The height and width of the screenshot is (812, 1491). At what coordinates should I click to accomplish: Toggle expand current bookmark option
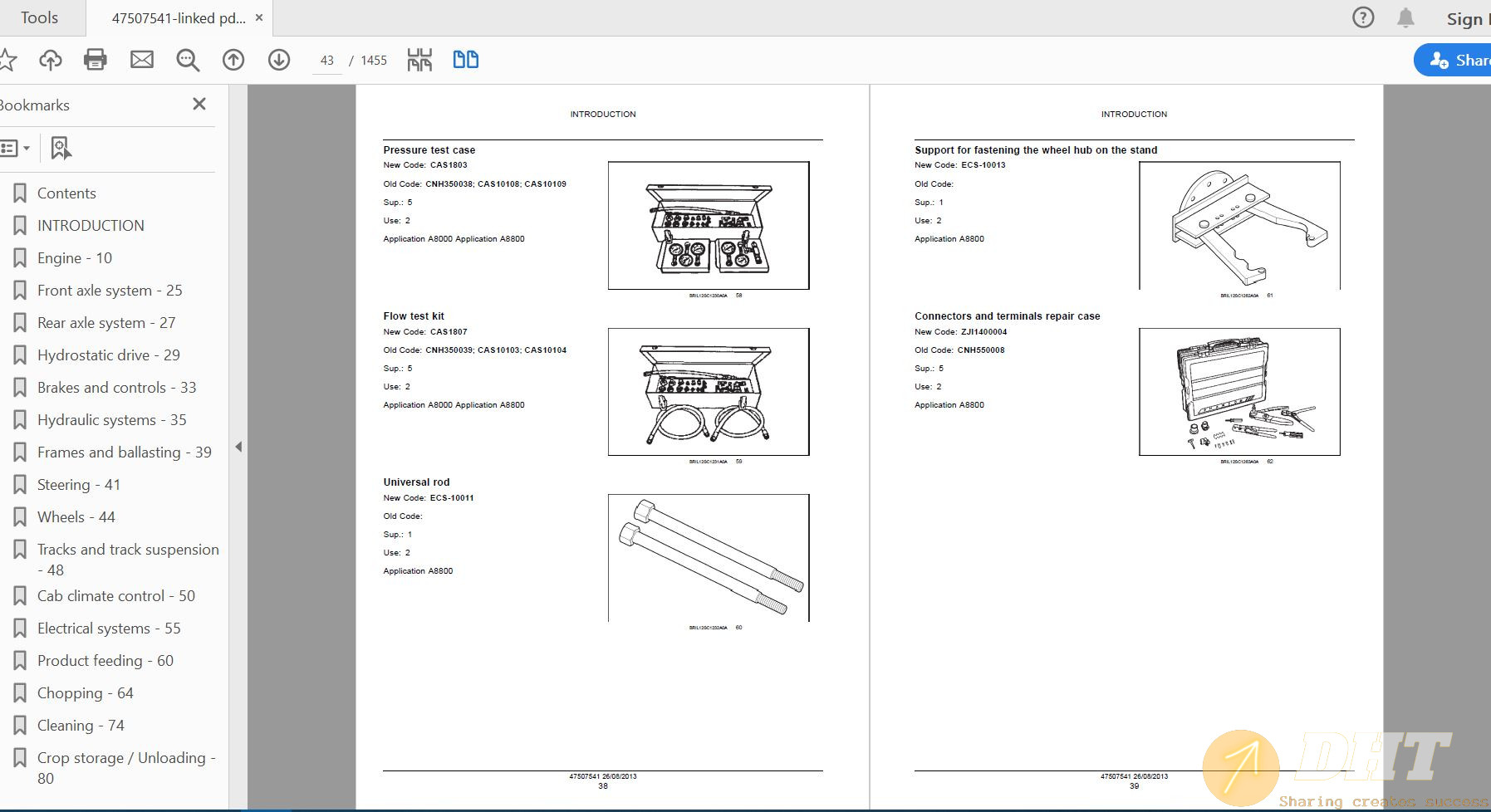[58, 147]
